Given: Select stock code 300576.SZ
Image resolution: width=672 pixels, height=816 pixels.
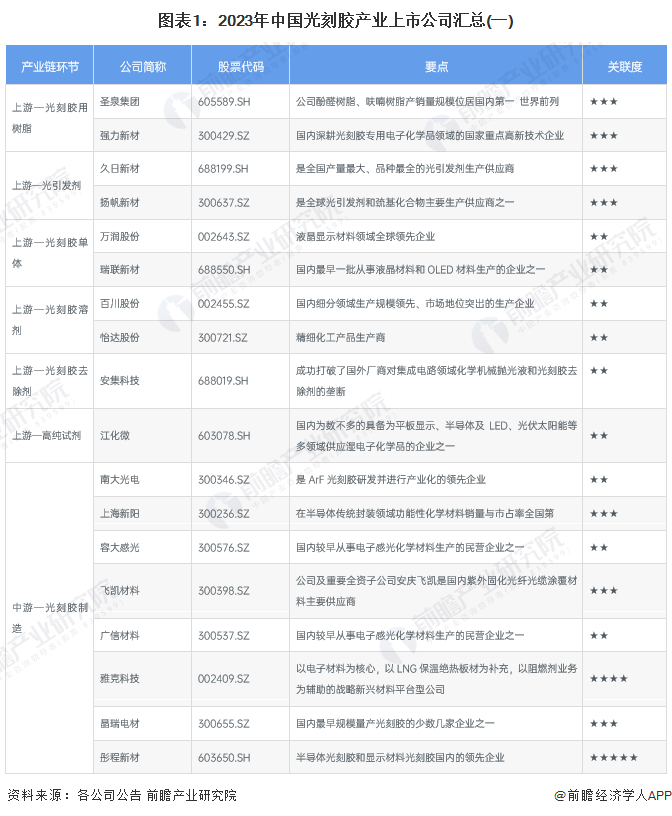Looking at the screenshot, I should pyautogui.click(x=223, y=547).
